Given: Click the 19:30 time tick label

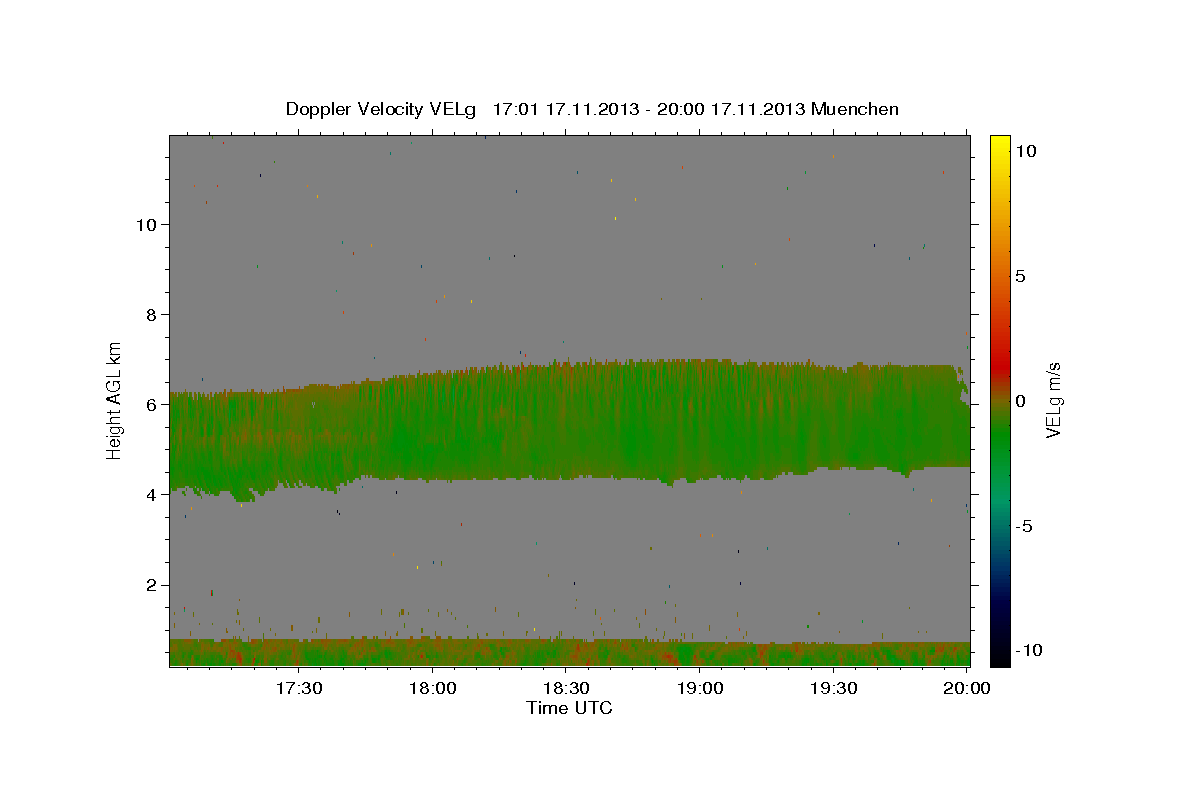Looking at the screenshot, I should 834,688.
